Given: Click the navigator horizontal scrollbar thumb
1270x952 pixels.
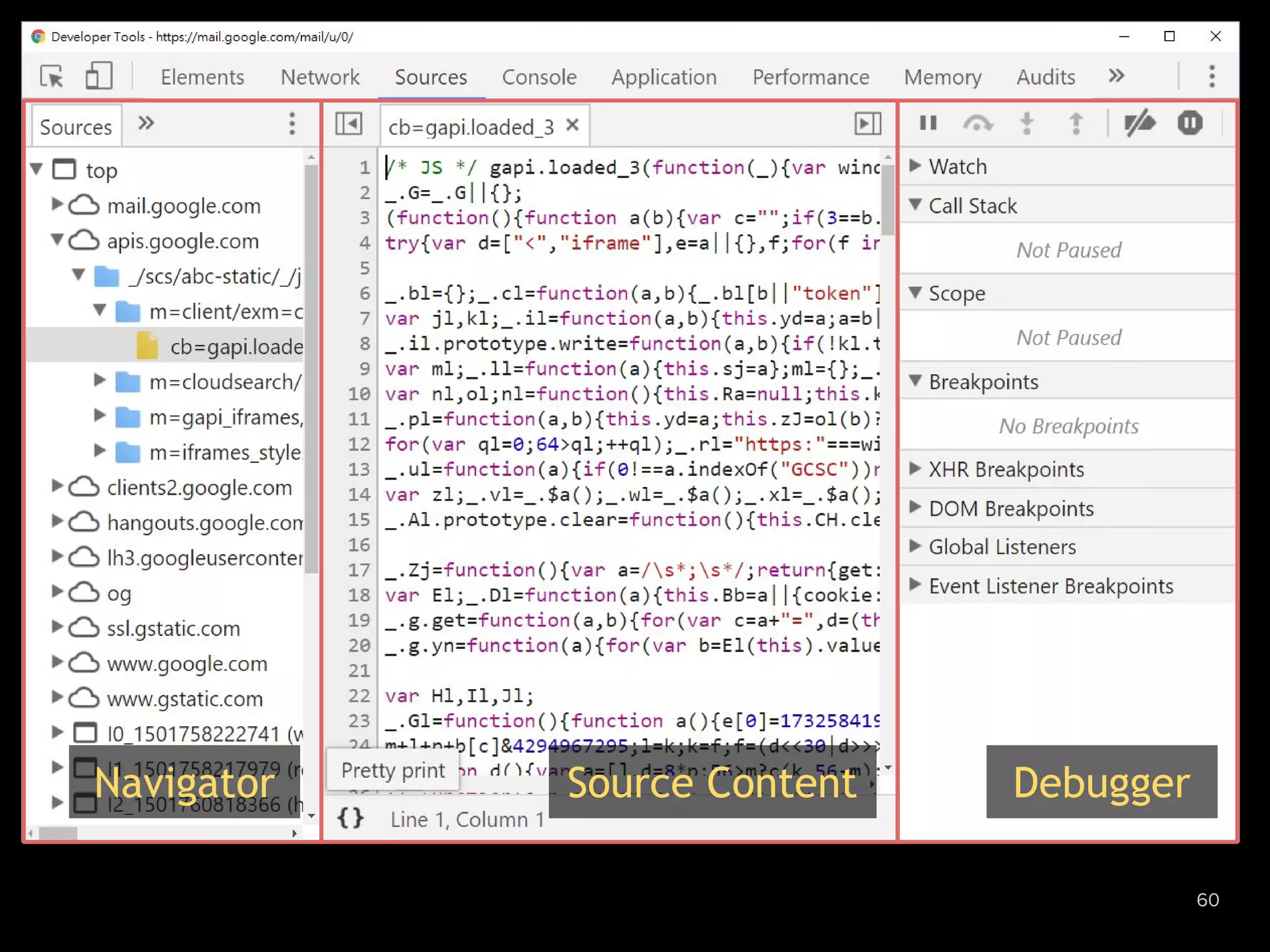Looking at the screenshot, I should coord(58,834).
